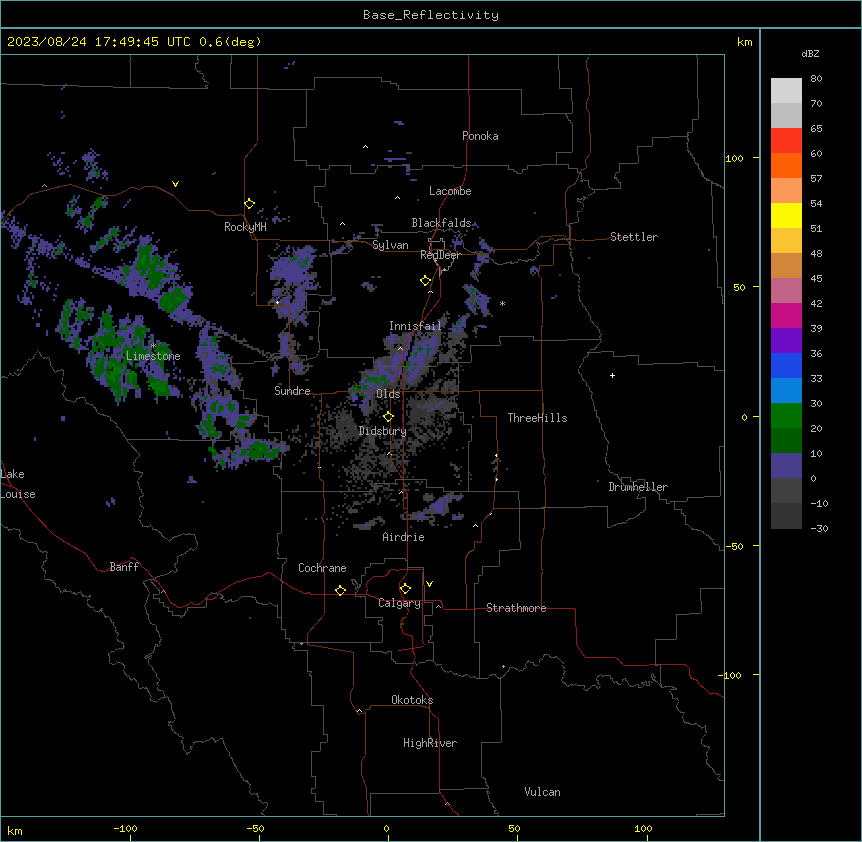The width and height of the screenshot is (862, 842).
Task: Click the Cochrane label
Action: (x=322, y=568)
